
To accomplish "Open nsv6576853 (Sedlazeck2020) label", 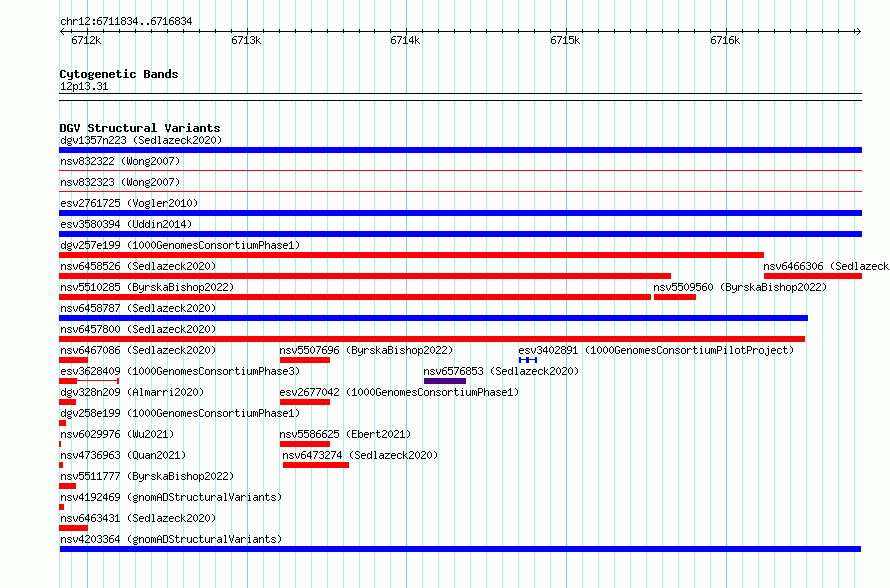I will coord(501,371).
